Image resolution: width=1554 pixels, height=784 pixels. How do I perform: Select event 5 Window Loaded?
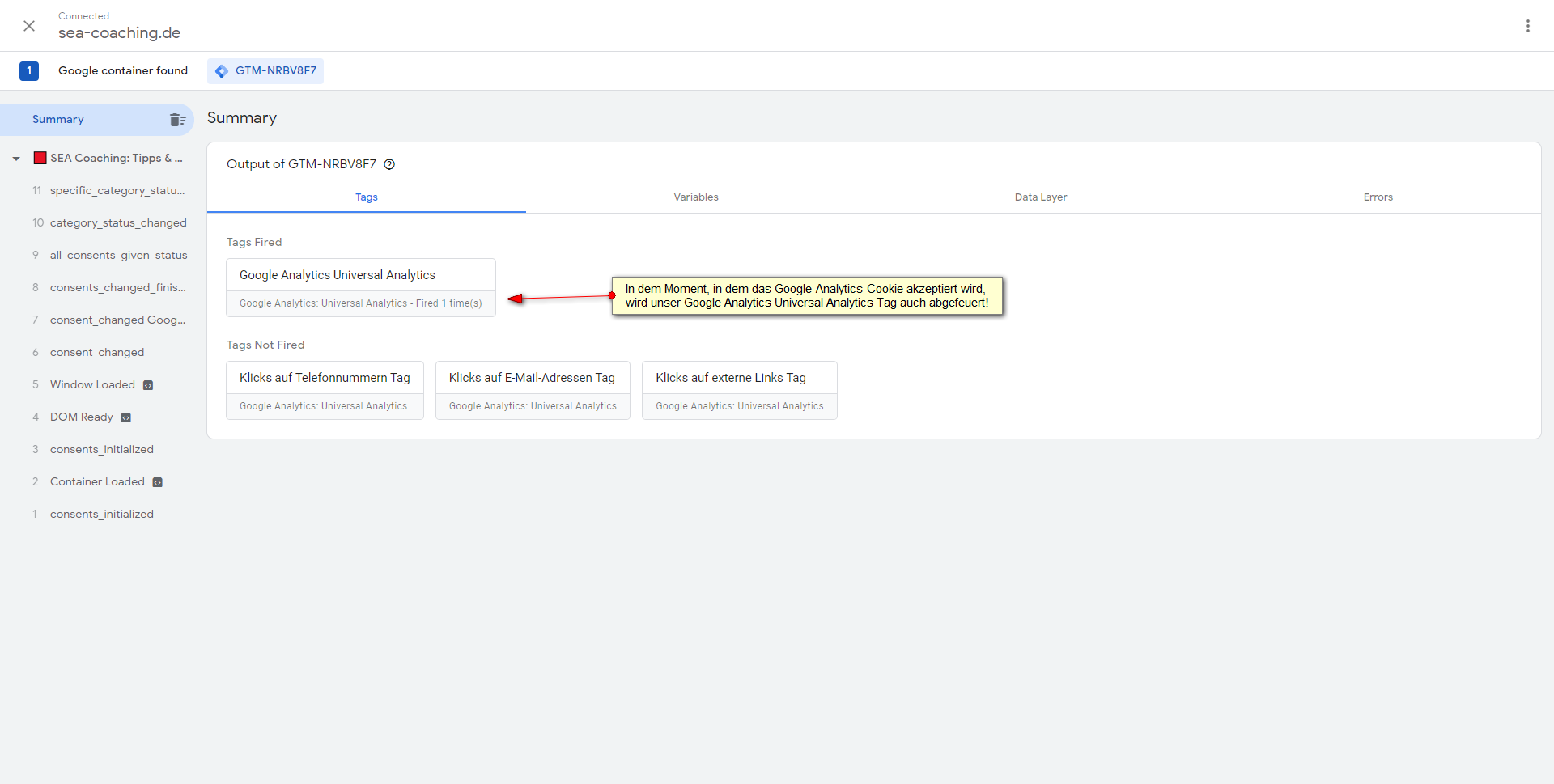[92, 385]
